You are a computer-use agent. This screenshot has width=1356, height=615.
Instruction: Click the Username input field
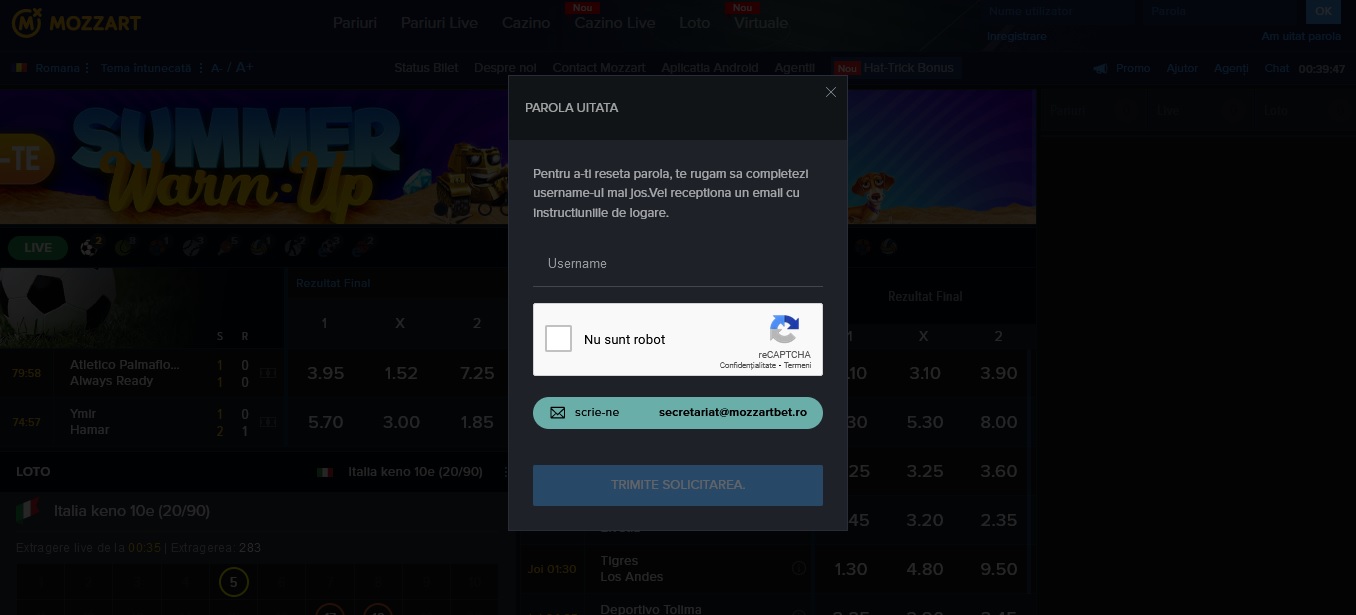pos(678,264)
